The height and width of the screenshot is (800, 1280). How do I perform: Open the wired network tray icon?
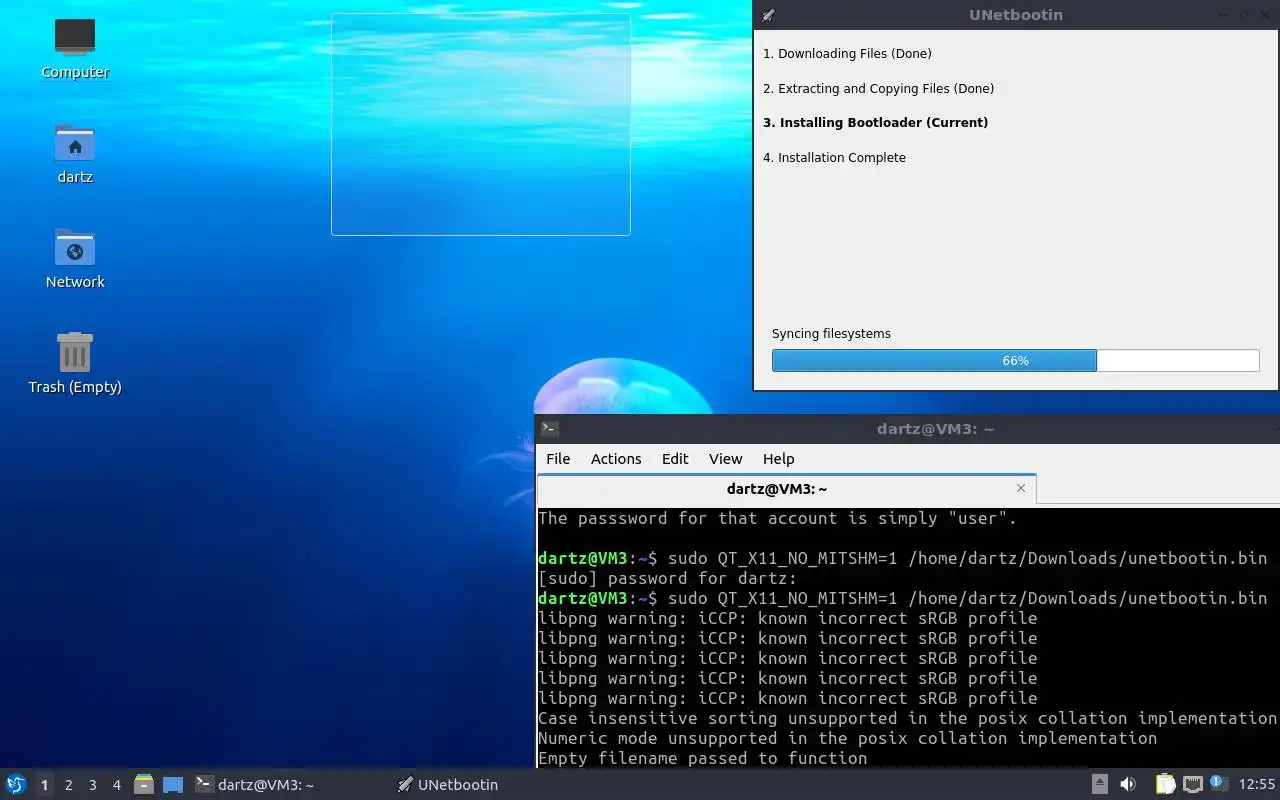click(1192, 785)
